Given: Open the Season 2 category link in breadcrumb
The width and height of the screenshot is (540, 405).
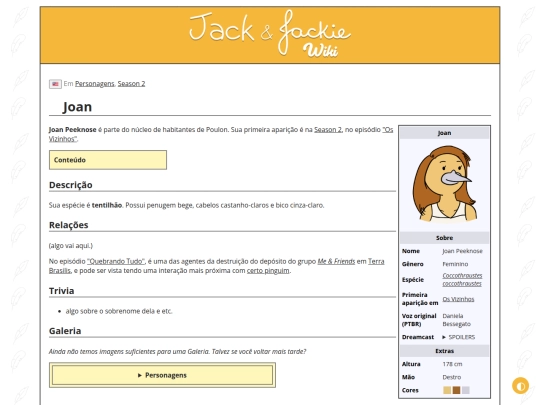Looking at the screenshot, I should (131, 84).
